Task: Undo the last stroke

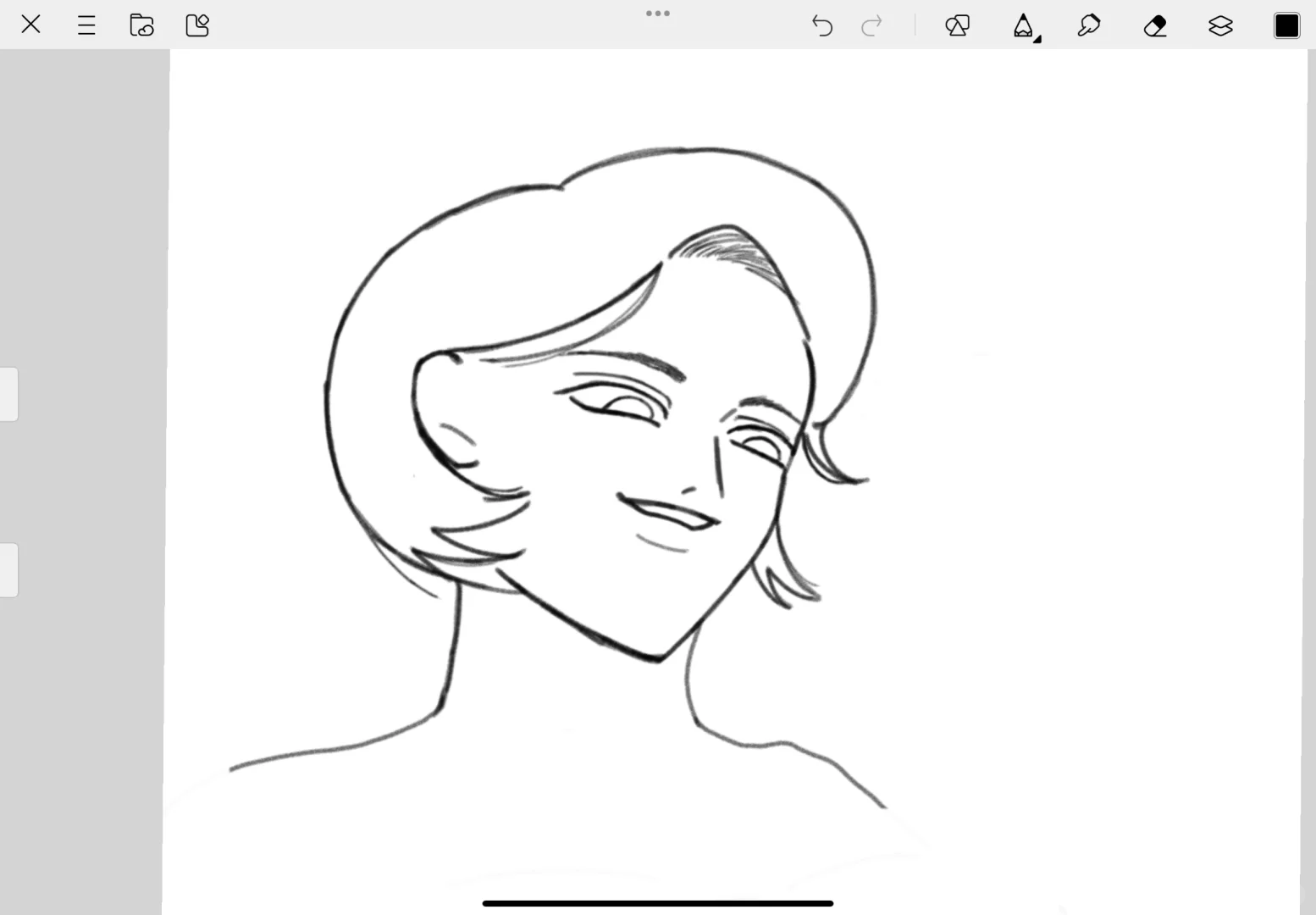Action: (821, 26)
